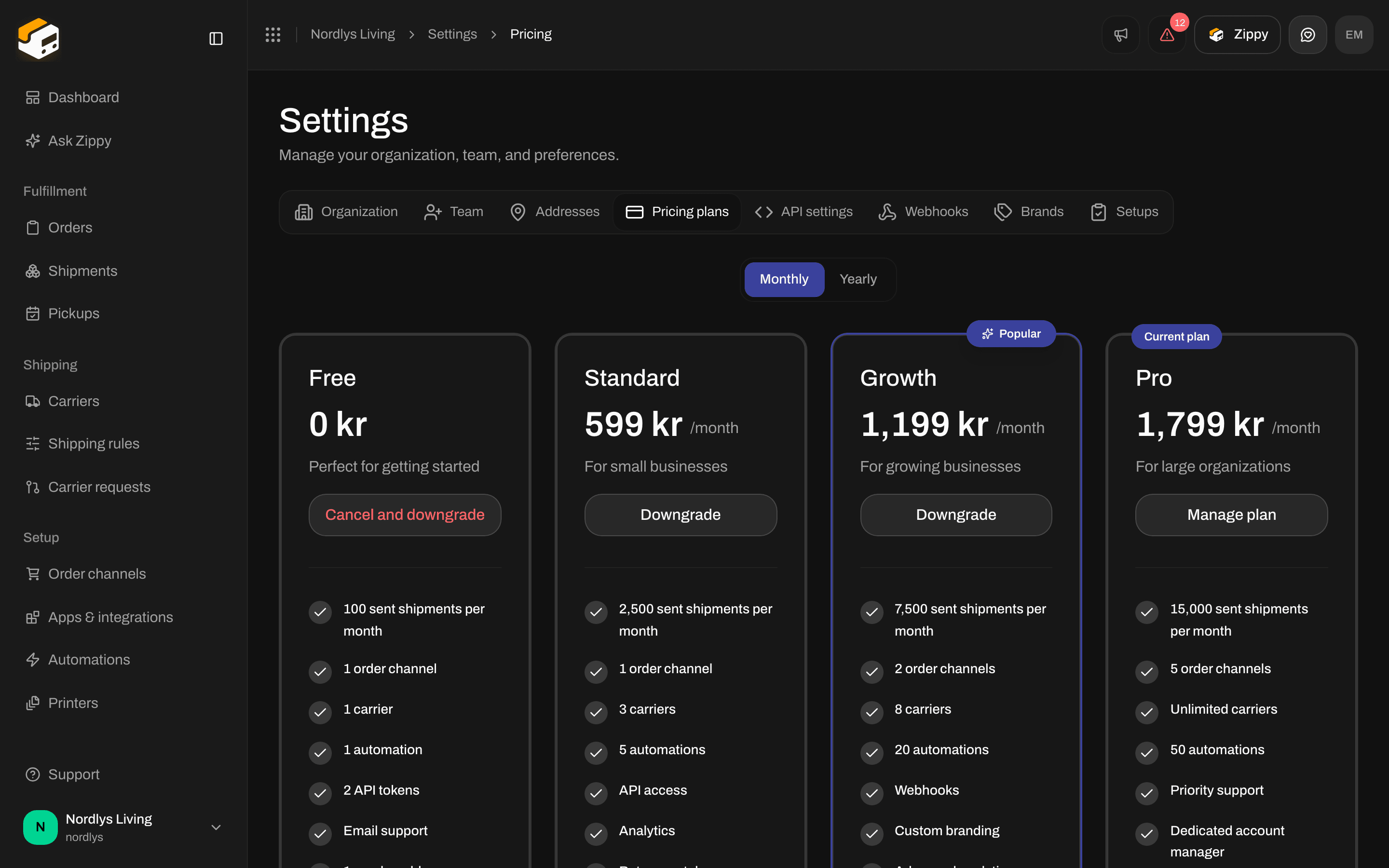This screenshot has height=868, width=1389.
Task: Click Cancel and downgrade on Free plan
Action: point(405,515)
